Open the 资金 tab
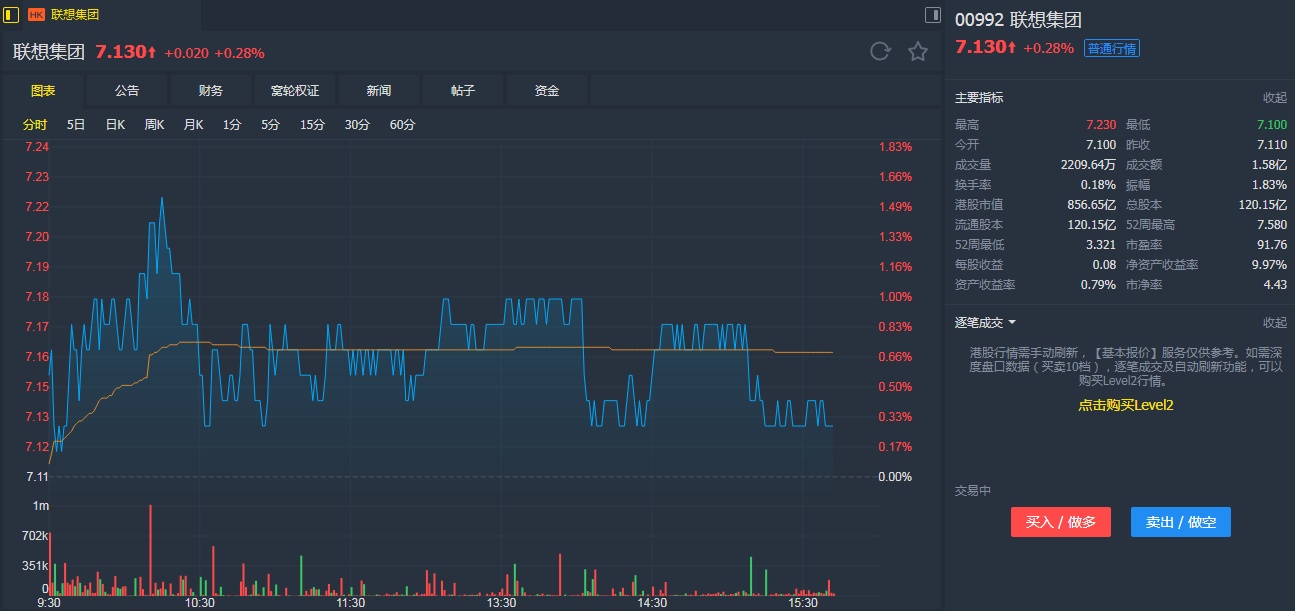 547,91
